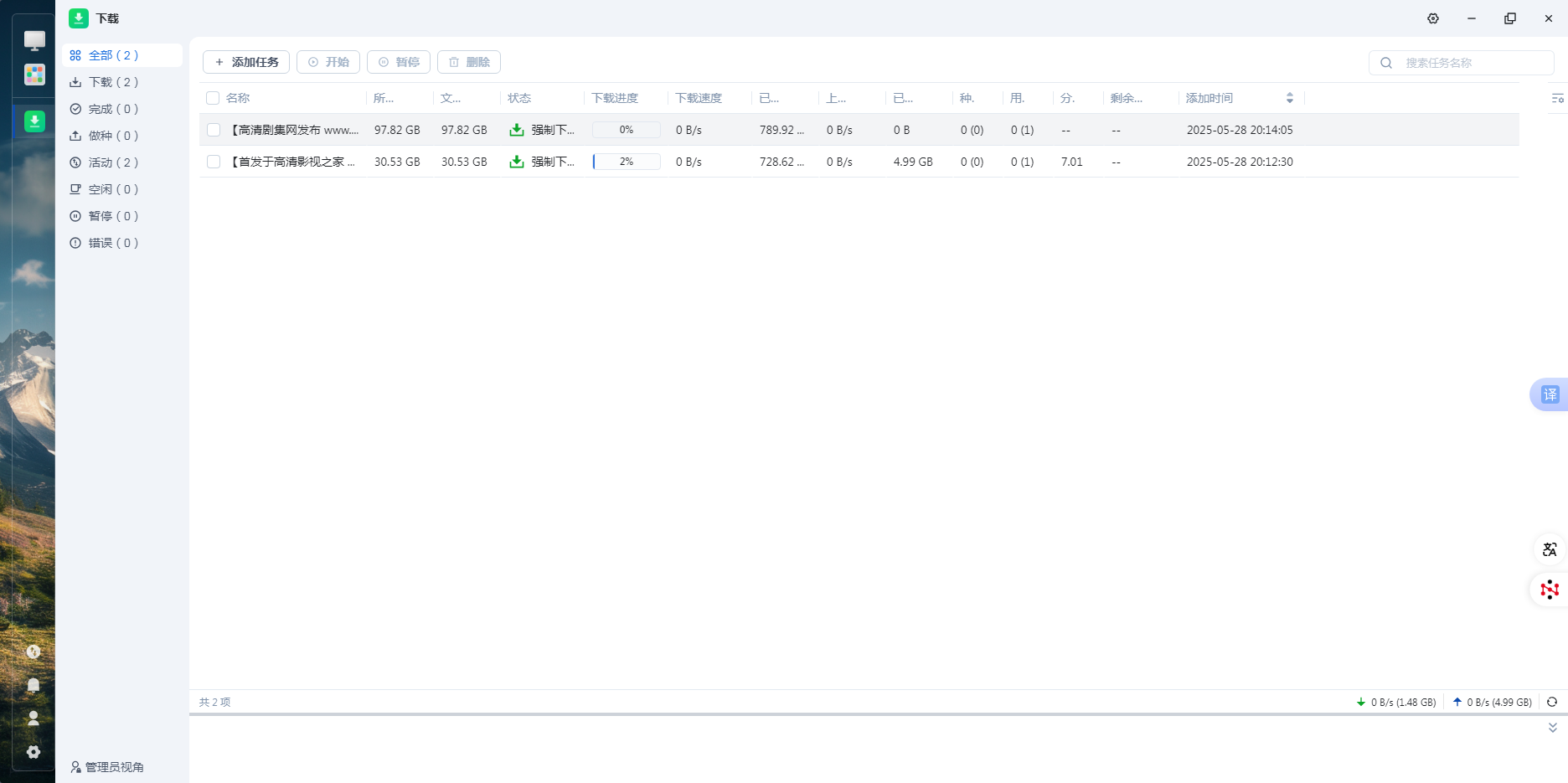Click the 4.99 GB uploaded value
Viewport: 1568px width, 783px height.
913,162
